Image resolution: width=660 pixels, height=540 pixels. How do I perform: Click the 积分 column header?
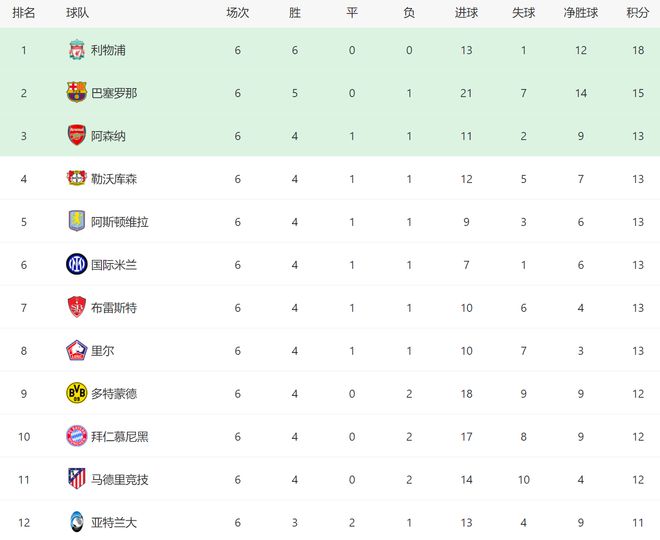tap(638, 13)
